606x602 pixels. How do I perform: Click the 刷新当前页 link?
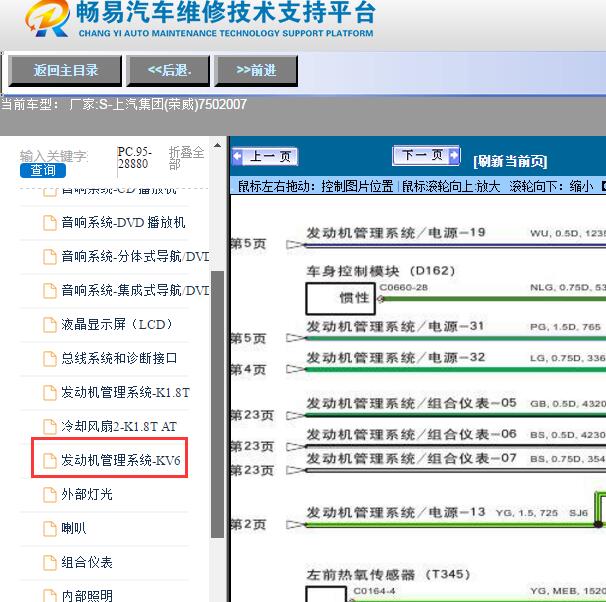click(x=510, y=161)
